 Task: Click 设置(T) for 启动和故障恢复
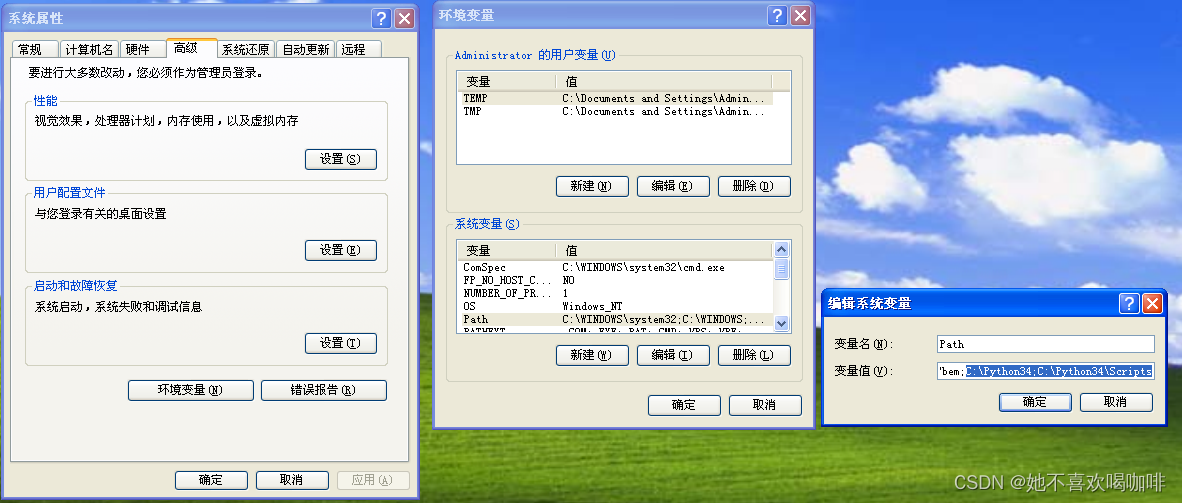coord(341,343)
